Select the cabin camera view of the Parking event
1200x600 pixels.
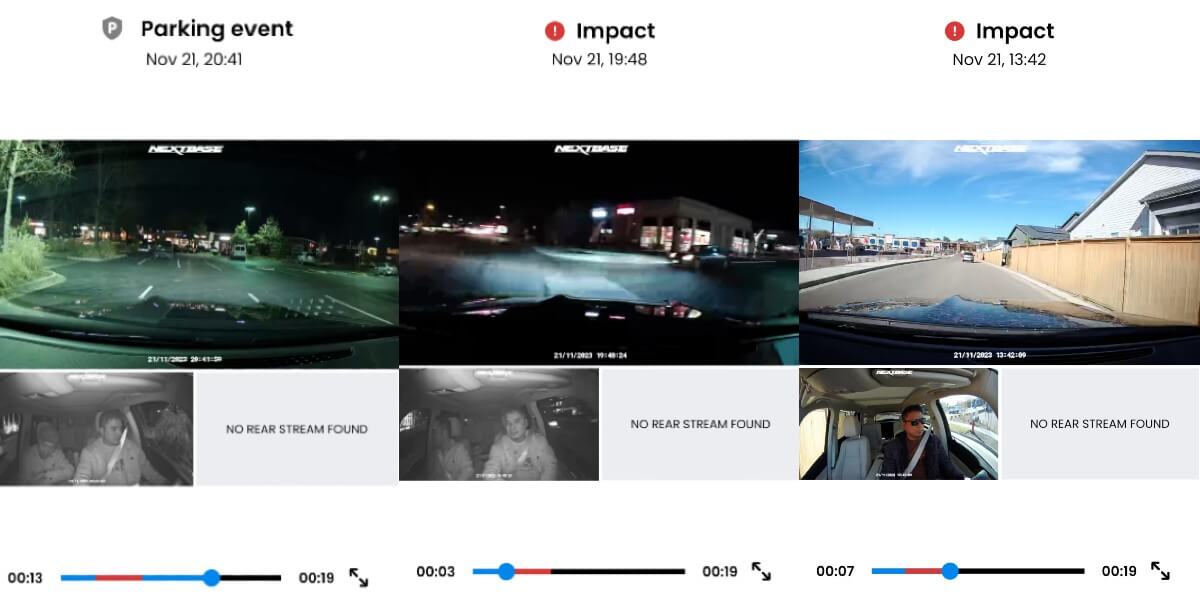(95, 424)
